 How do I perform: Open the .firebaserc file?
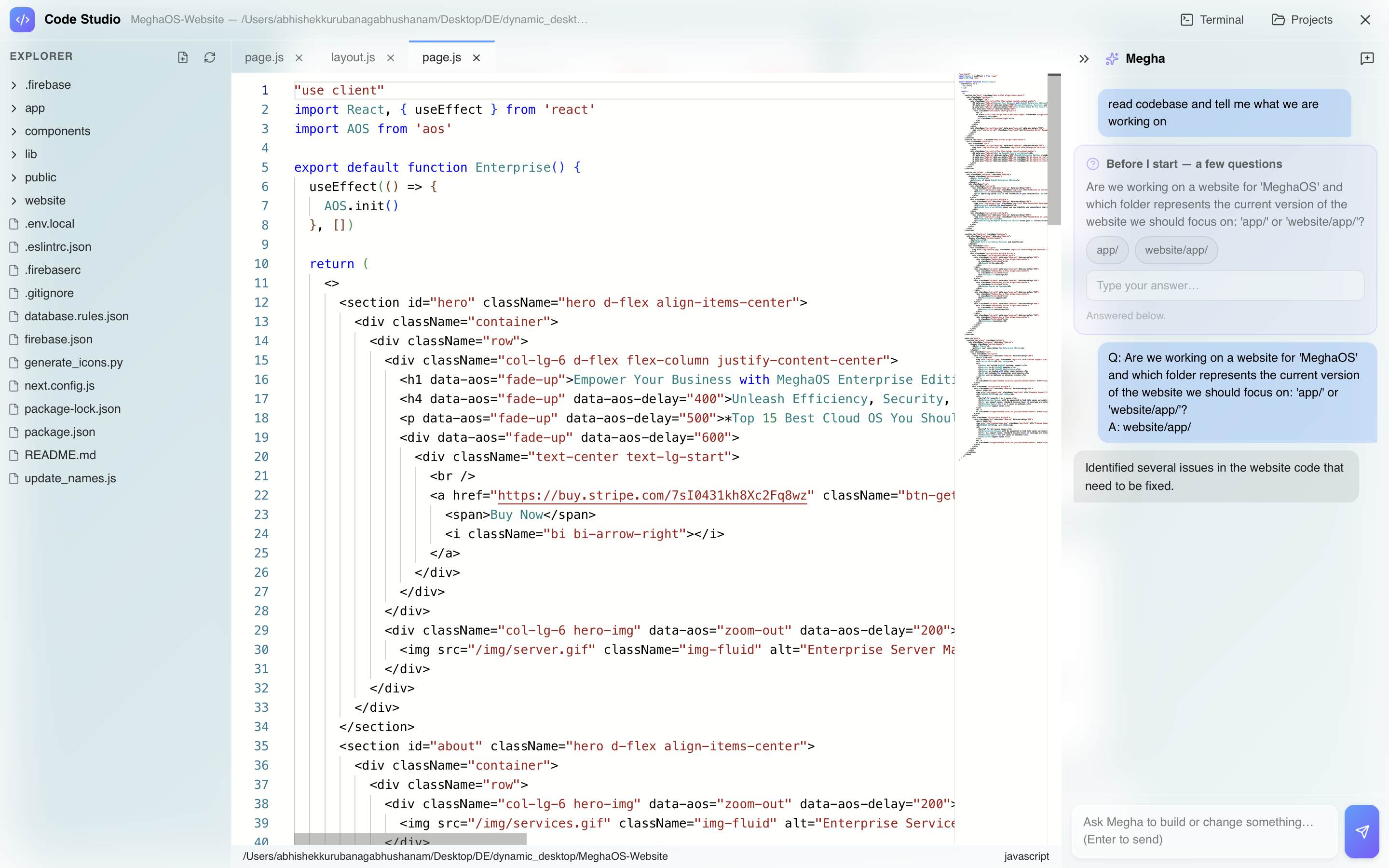click(x=115, y=270)
